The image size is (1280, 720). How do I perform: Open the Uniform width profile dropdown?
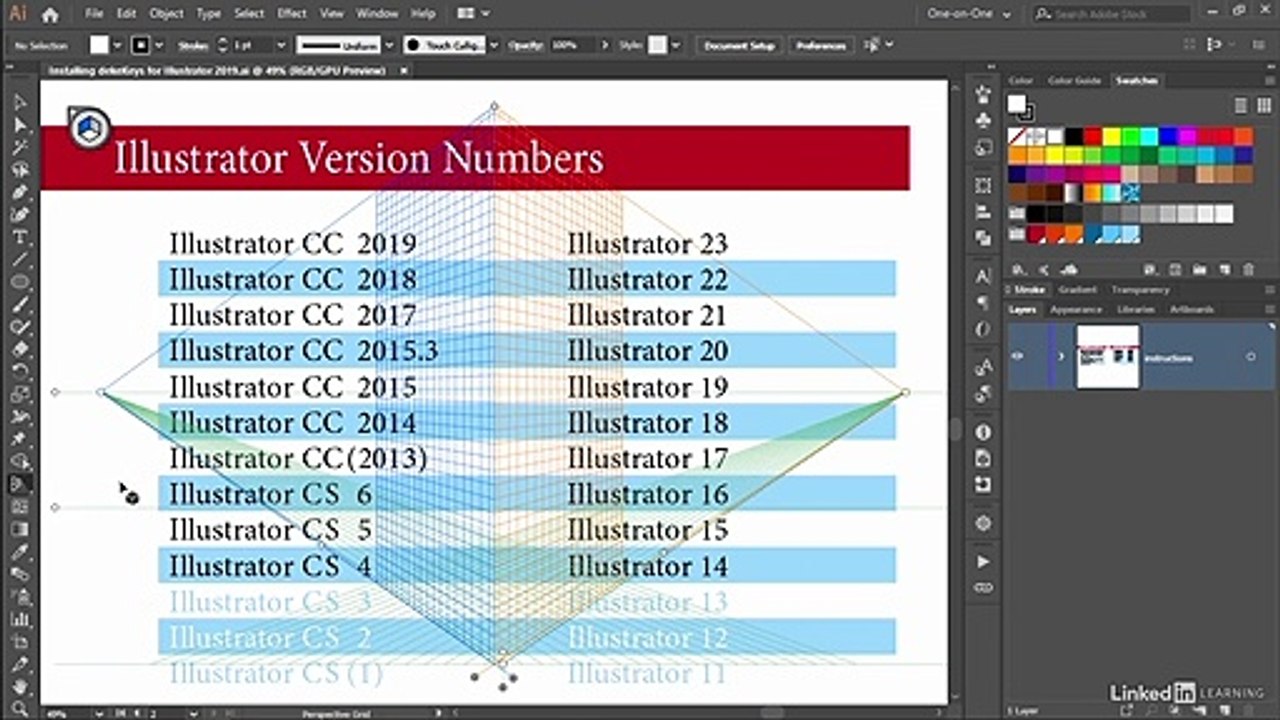pyautogui.click(x=389, y=45)
